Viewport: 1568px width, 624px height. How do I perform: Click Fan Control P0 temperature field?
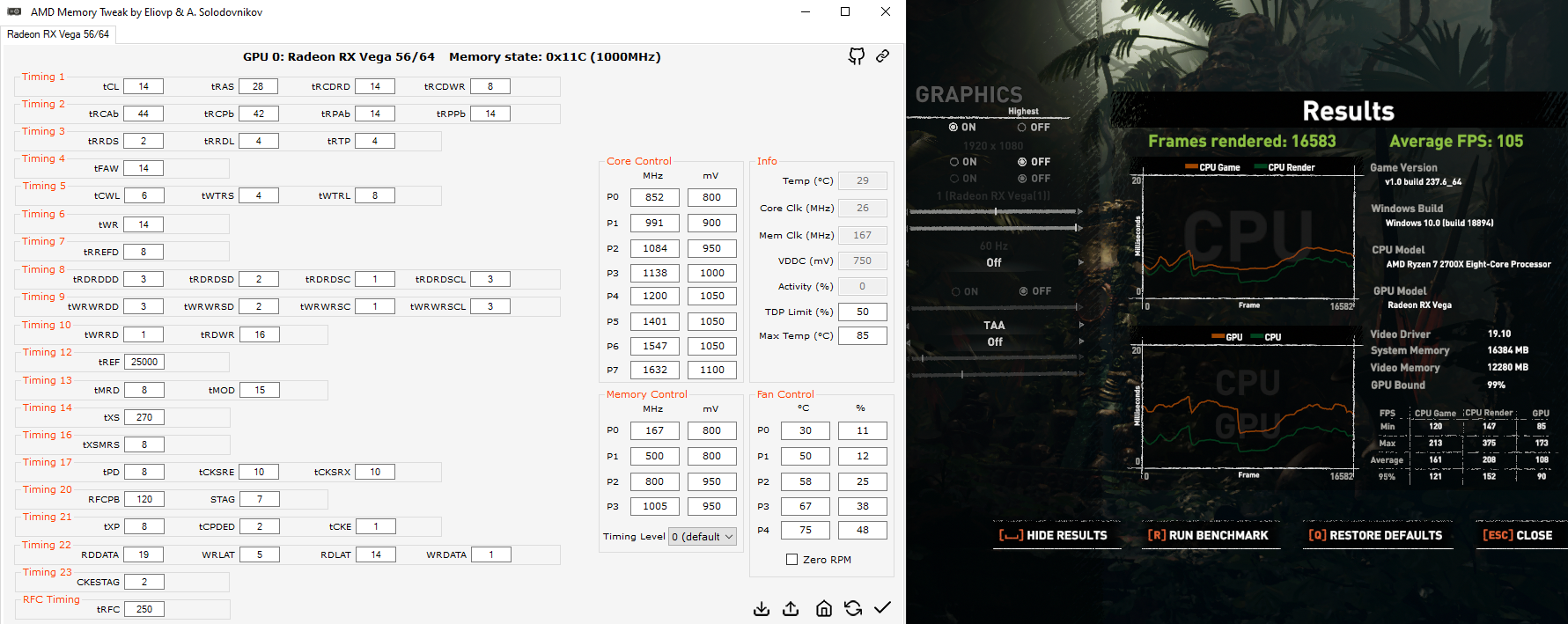tap(805, 430)
